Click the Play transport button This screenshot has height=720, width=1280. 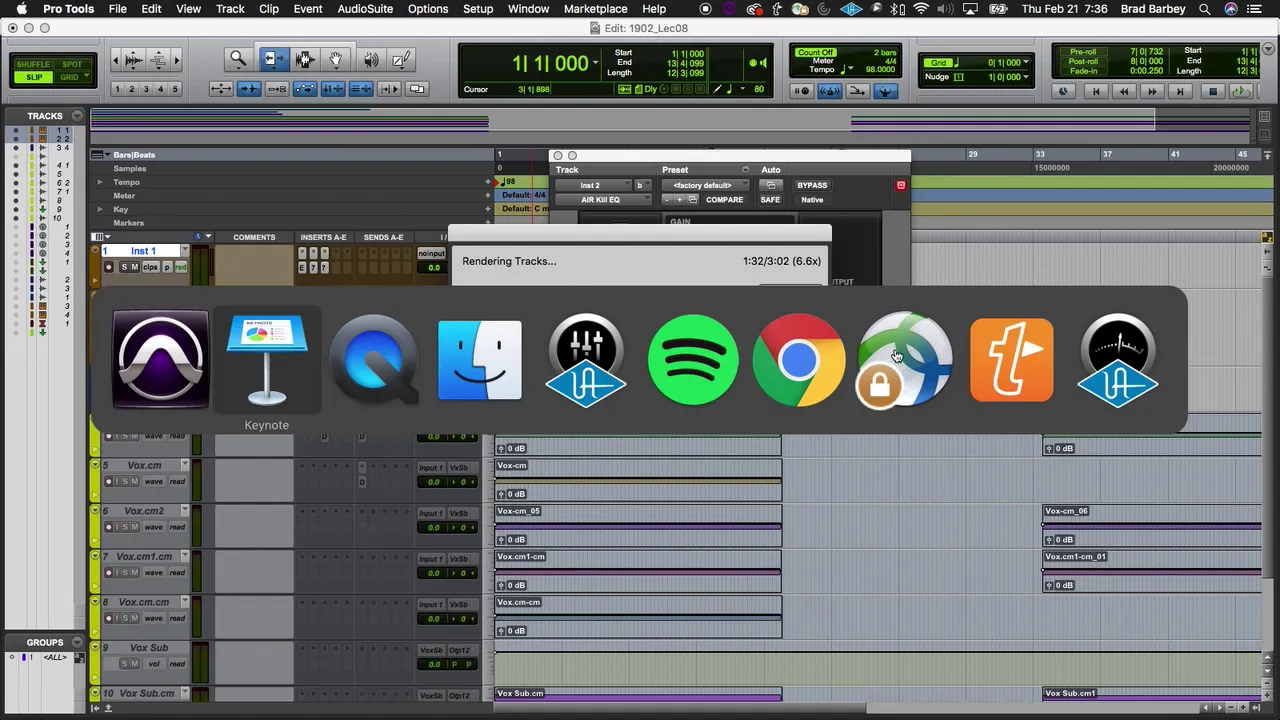(1241, 91)
